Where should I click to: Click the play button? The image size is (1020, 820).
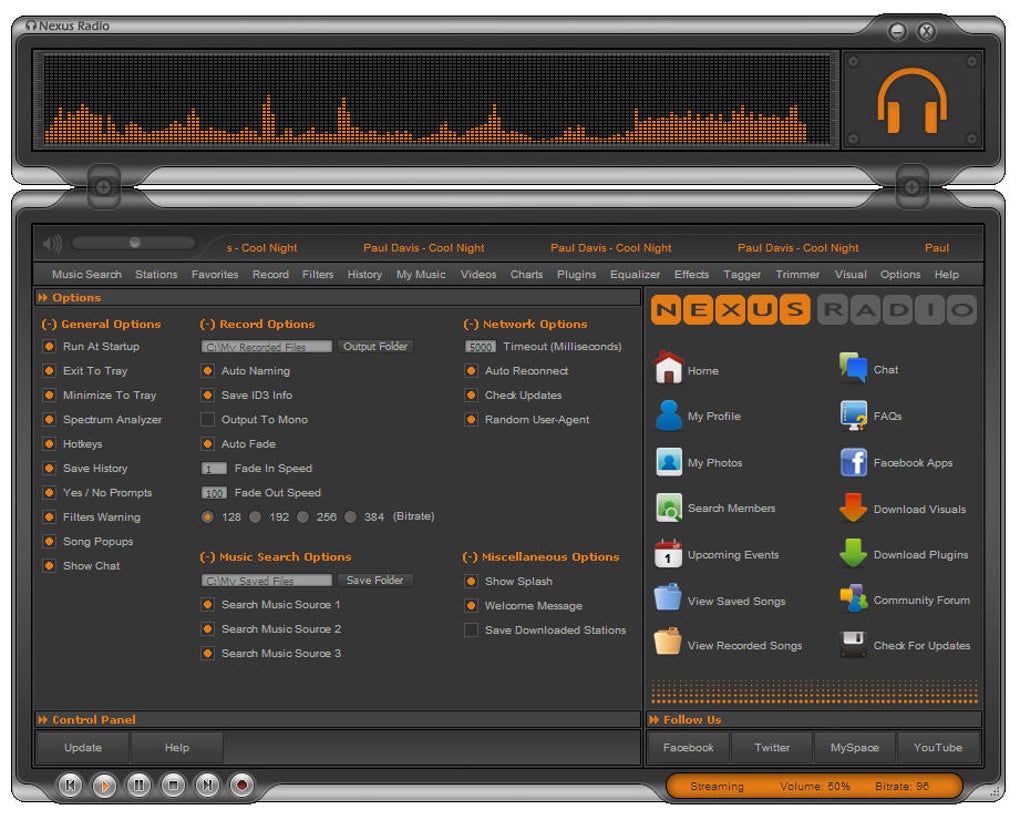coord(104,786)
